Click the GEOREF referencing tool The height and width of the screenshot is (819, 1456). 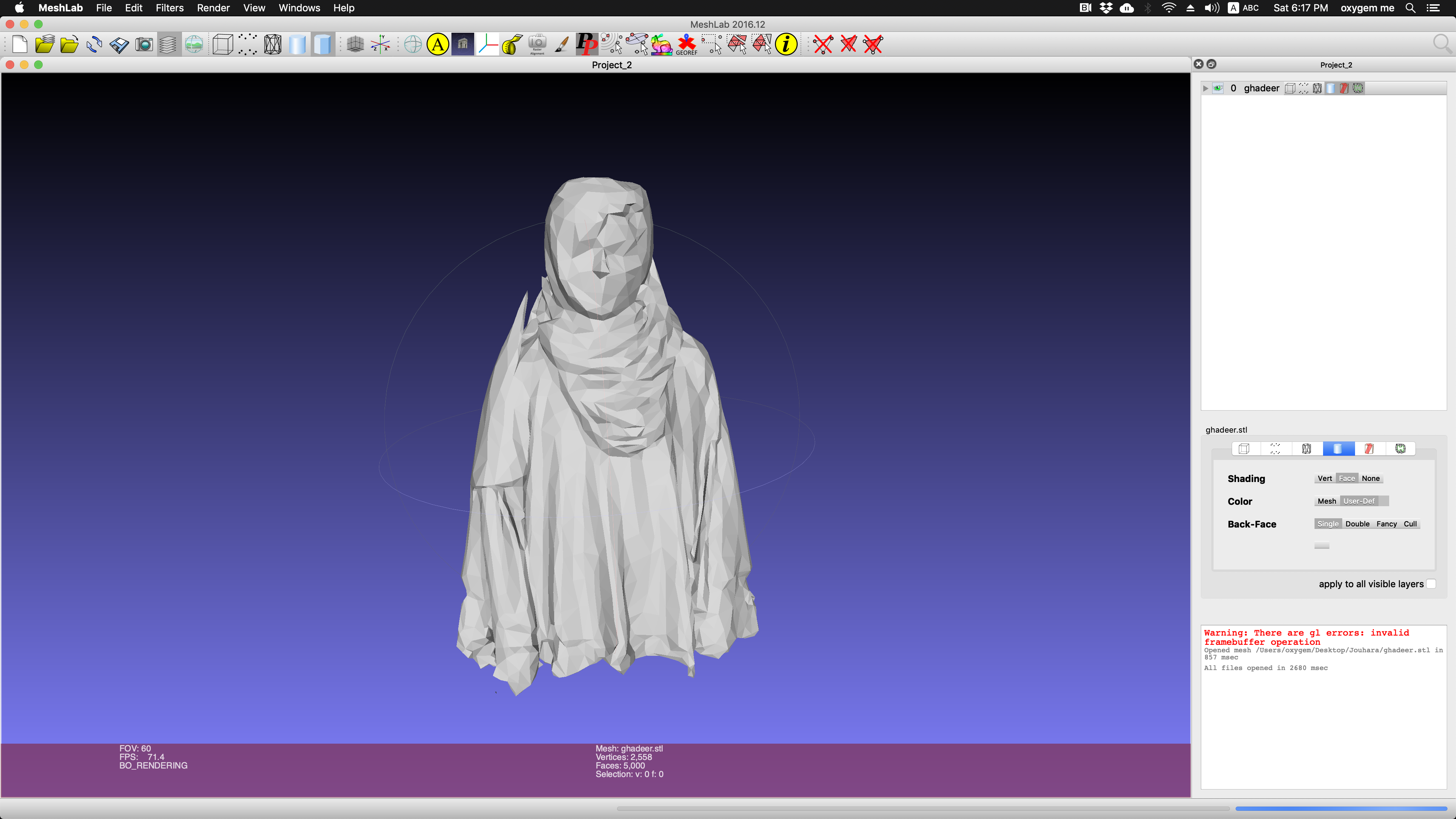pos(687,44)
